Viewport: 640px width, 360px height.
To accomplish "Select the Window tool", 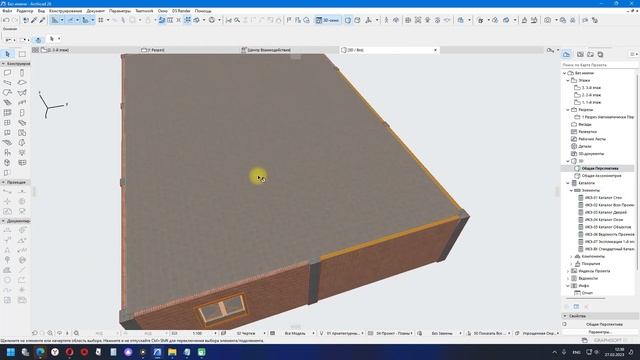I will pos(7,122).
